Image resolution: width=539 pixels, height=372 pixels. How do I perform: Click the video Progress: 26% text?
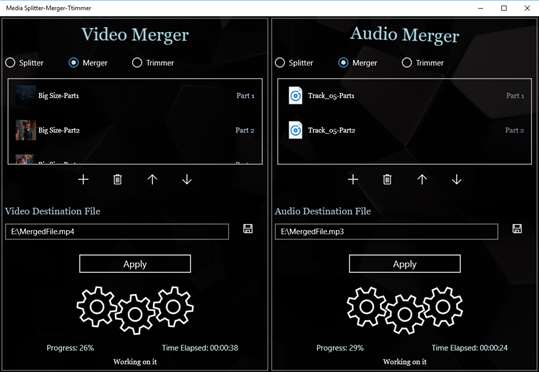tap(70, 348)
